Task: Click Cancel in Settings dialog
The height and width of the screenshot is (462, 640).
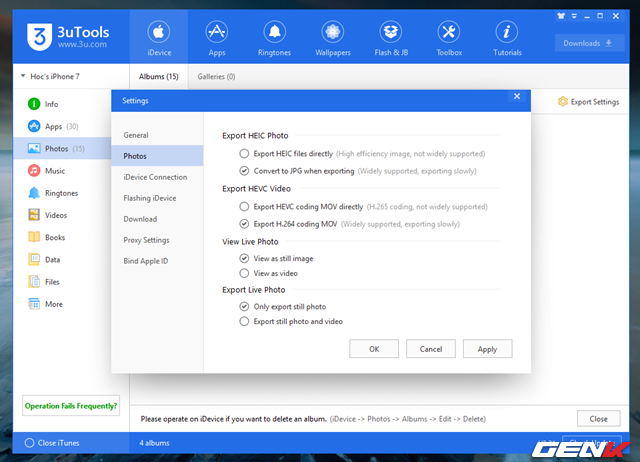Action: point(431,349)
